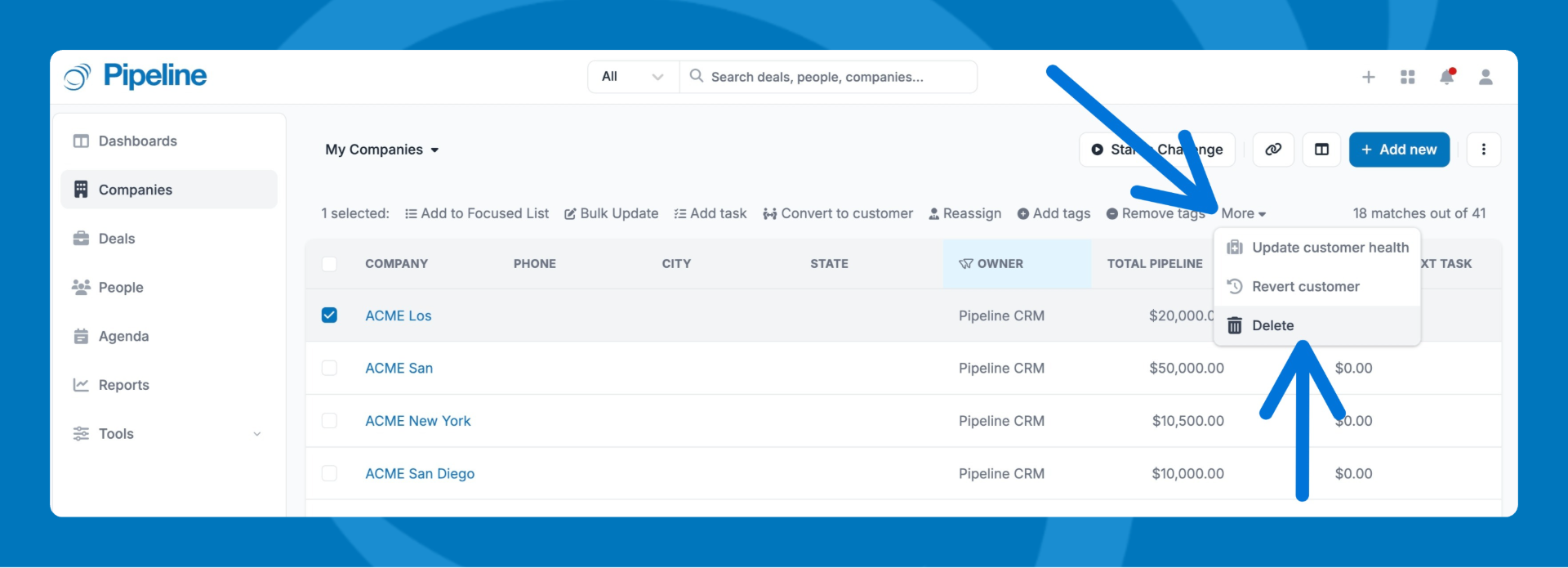Select Delete from the More menu
1568x568 pixels.
tap(1317, 325)
